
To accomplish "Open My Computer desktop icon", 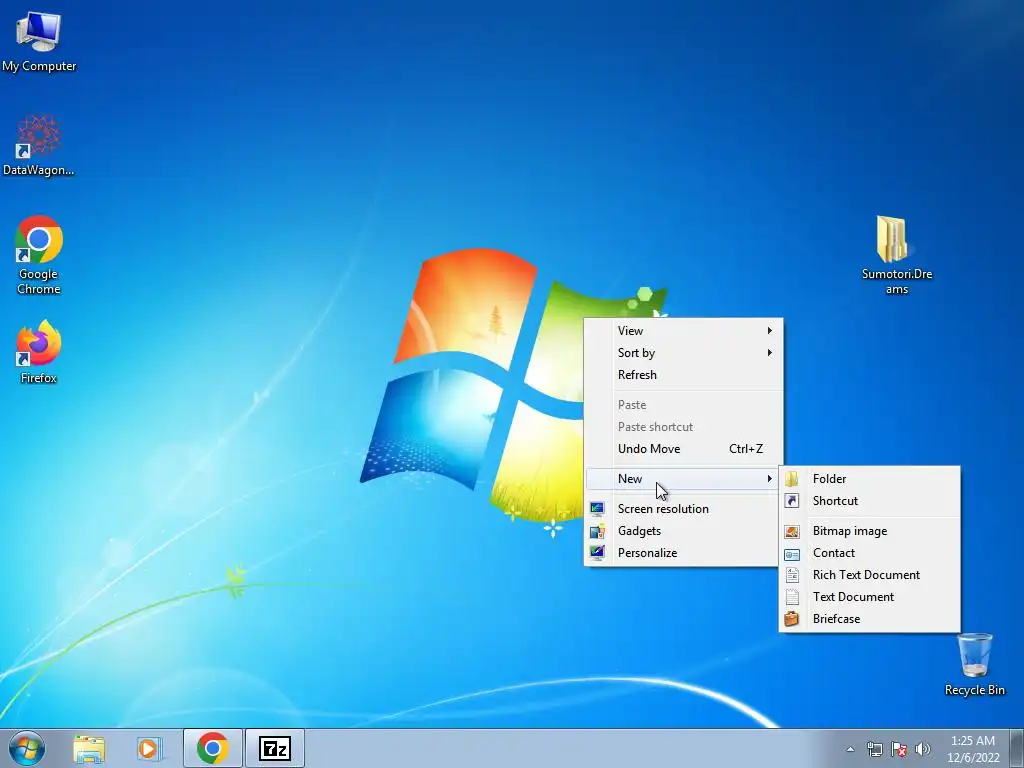I will (x=39, y=39).
